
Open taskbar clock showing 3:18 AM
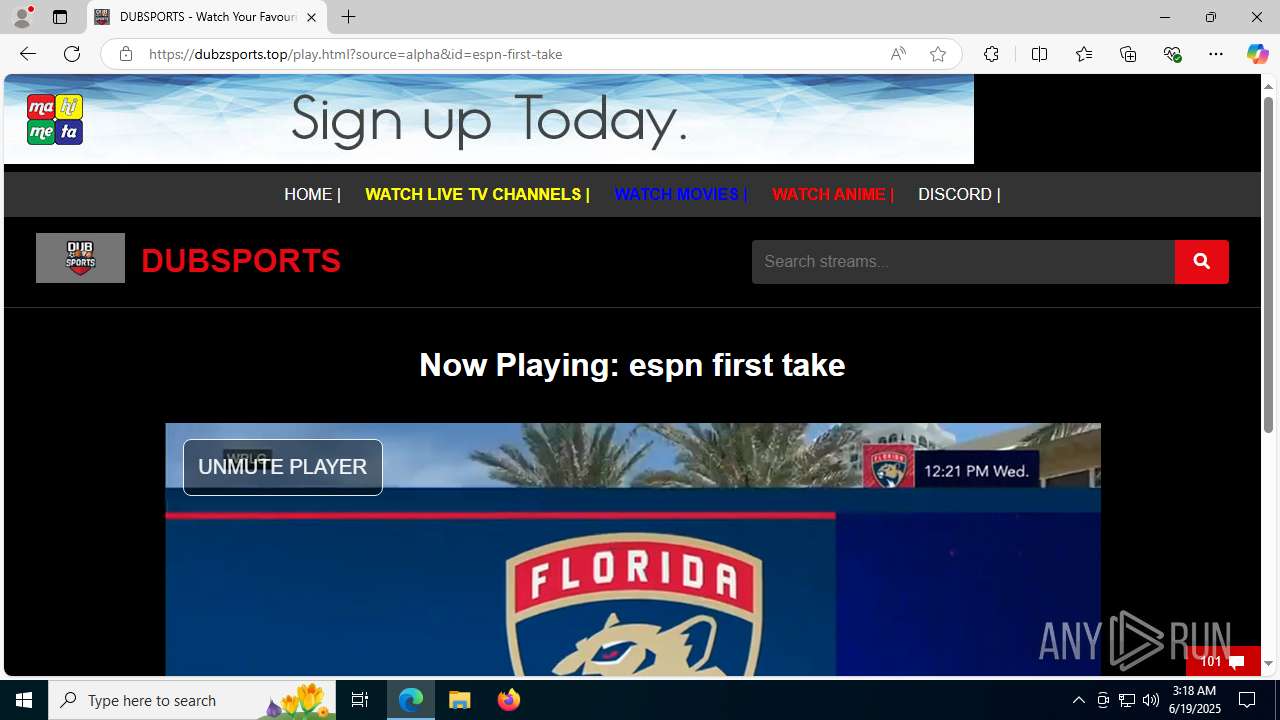click(1194, 700)
